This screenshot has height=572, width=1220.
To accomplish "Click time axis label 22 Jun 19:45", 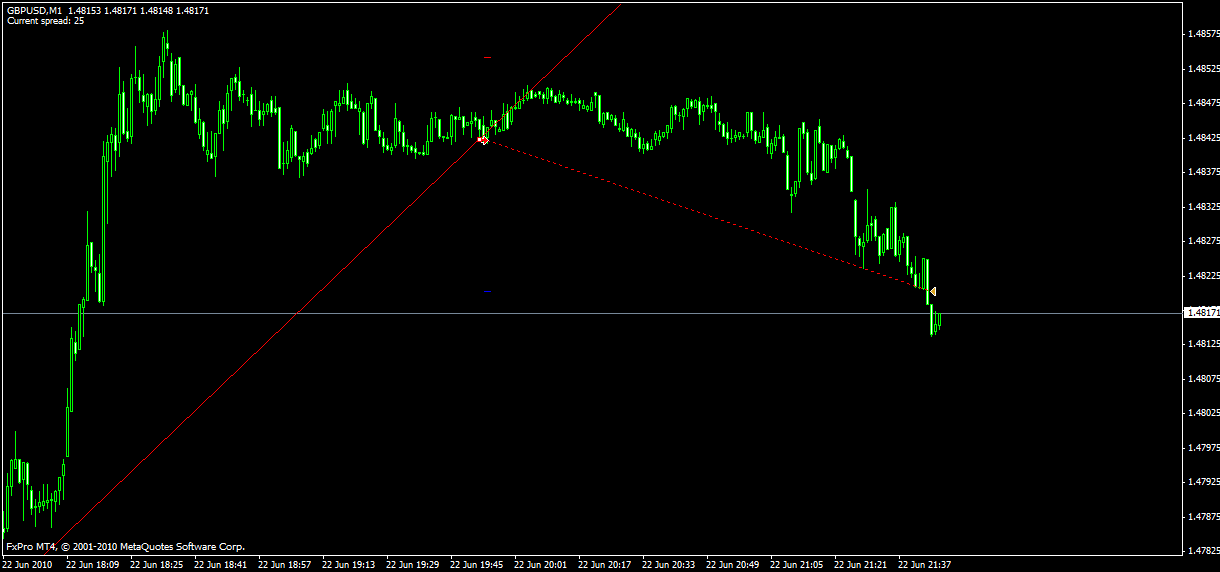I will pos(477,564).
